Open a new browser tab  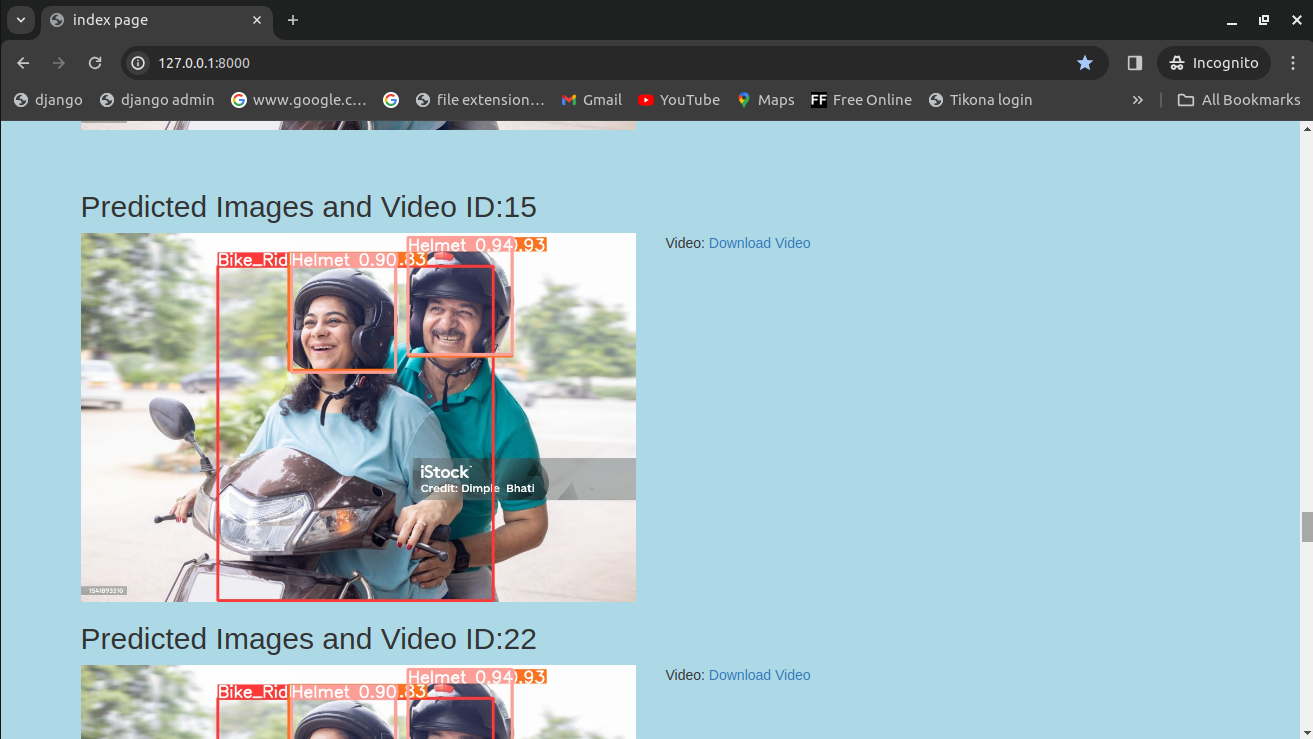[292, 20]
